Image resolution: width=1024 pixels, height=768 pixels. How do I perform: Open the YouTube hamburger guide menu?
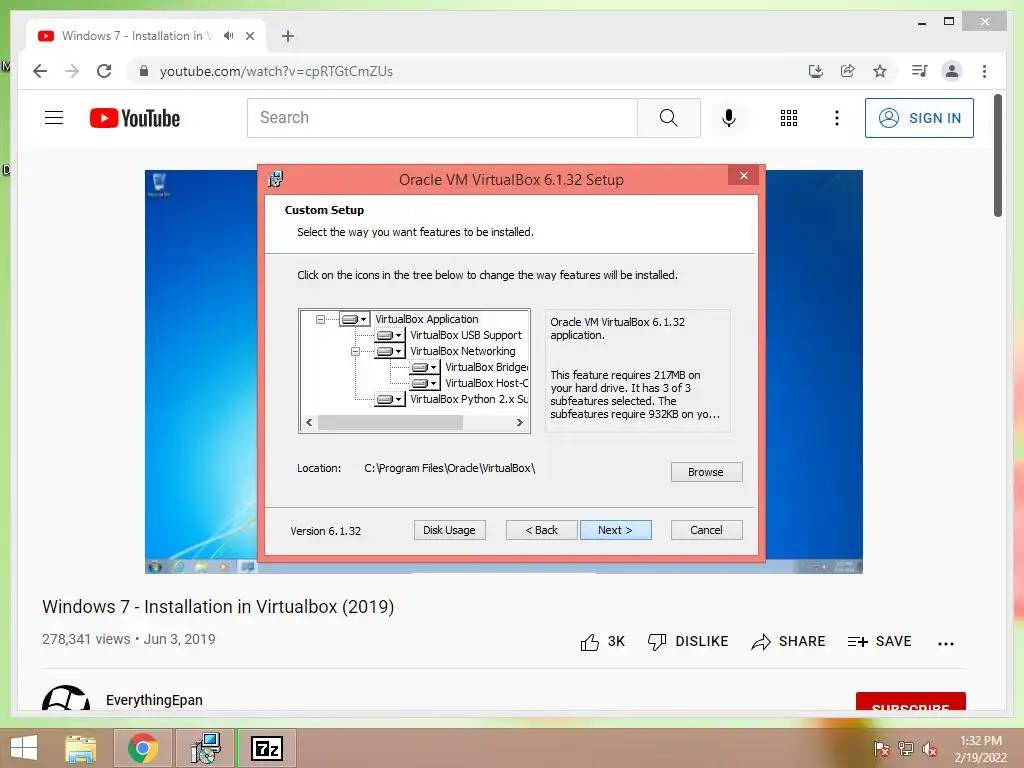point(54,118)
